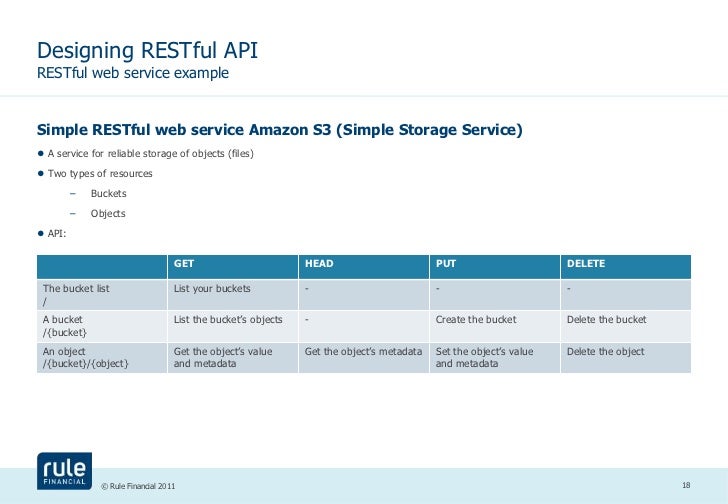Click the 'A bucket /{bucket}' row label
Image resolution: width=728 pixels, height=504 pixels.
point(102,326)
